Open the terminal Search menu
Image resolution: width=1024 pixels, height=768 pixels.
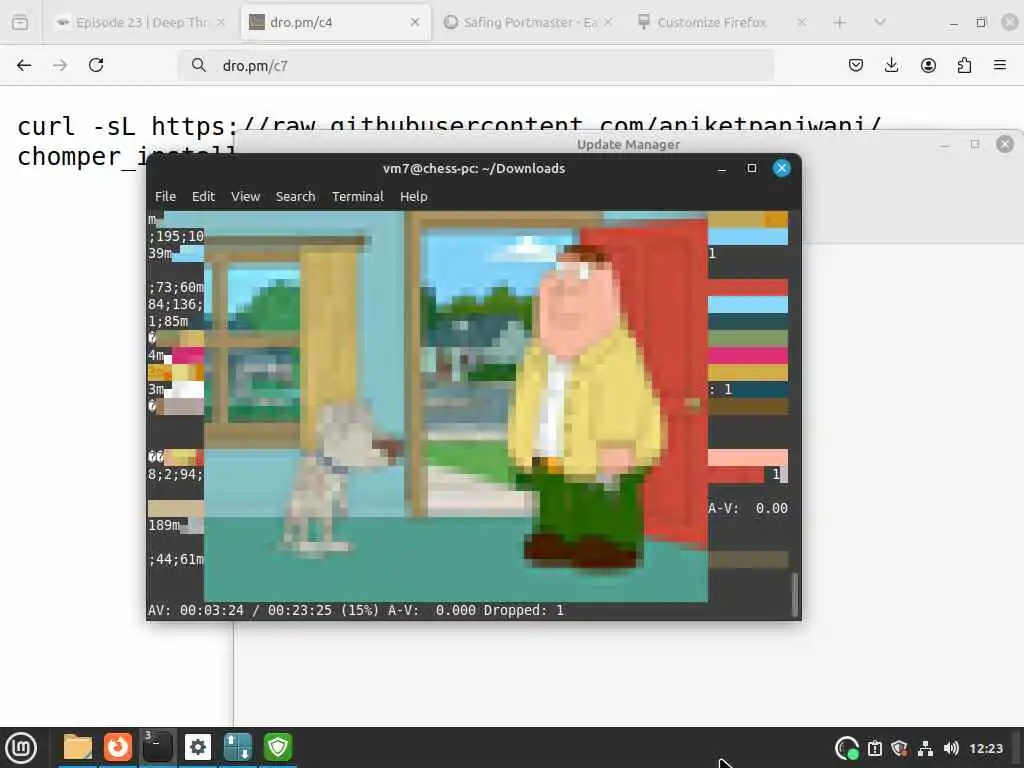pyautogui.click(x=295, y=197)
